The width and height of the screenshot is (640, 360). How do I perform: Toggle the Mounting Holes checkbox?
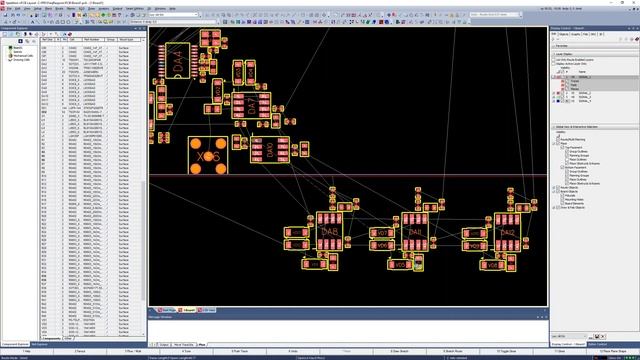[x=562, y=200]
